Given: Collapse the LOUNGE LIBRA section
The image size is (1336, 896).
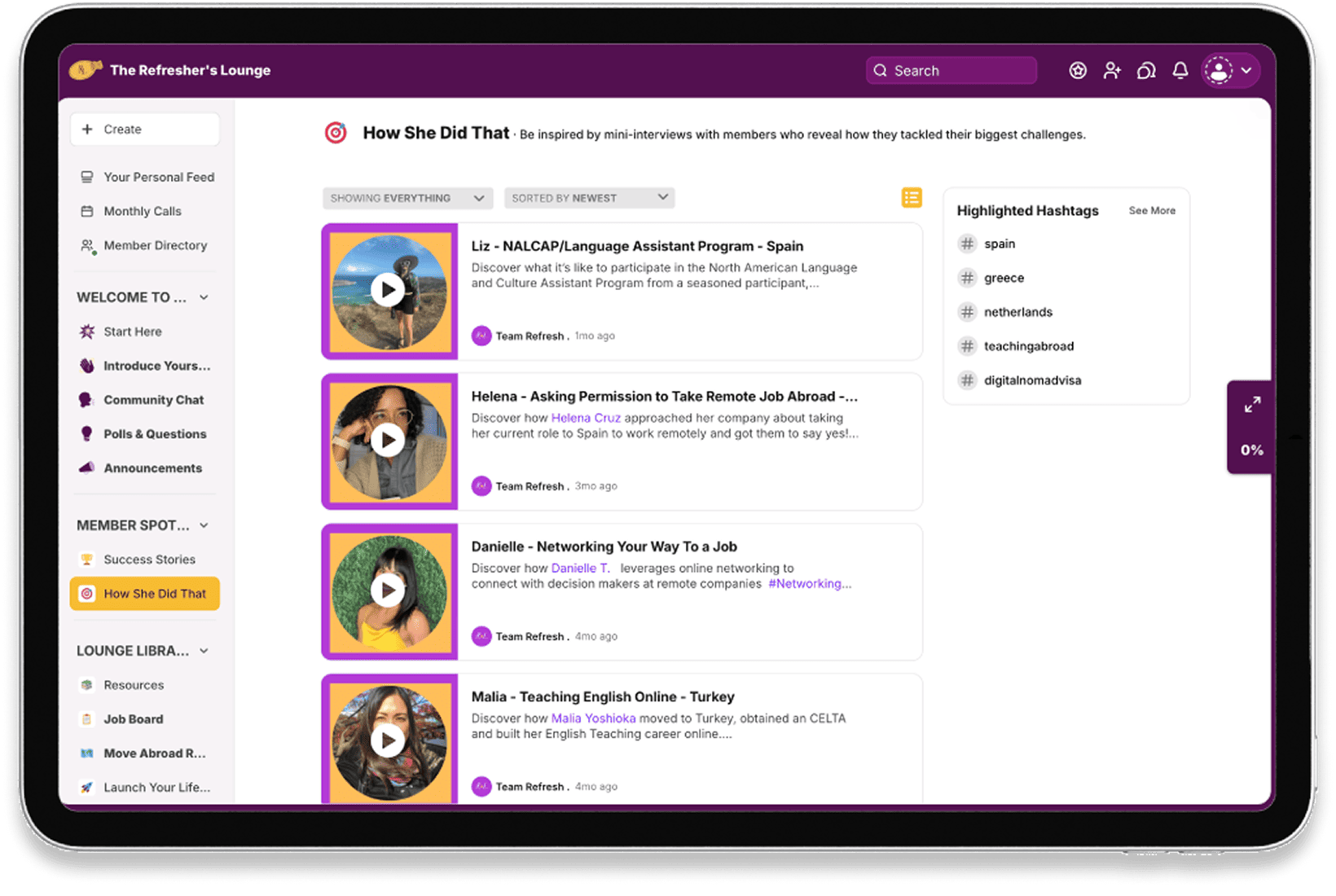Looking at the screenshot, I should (204, 651).
